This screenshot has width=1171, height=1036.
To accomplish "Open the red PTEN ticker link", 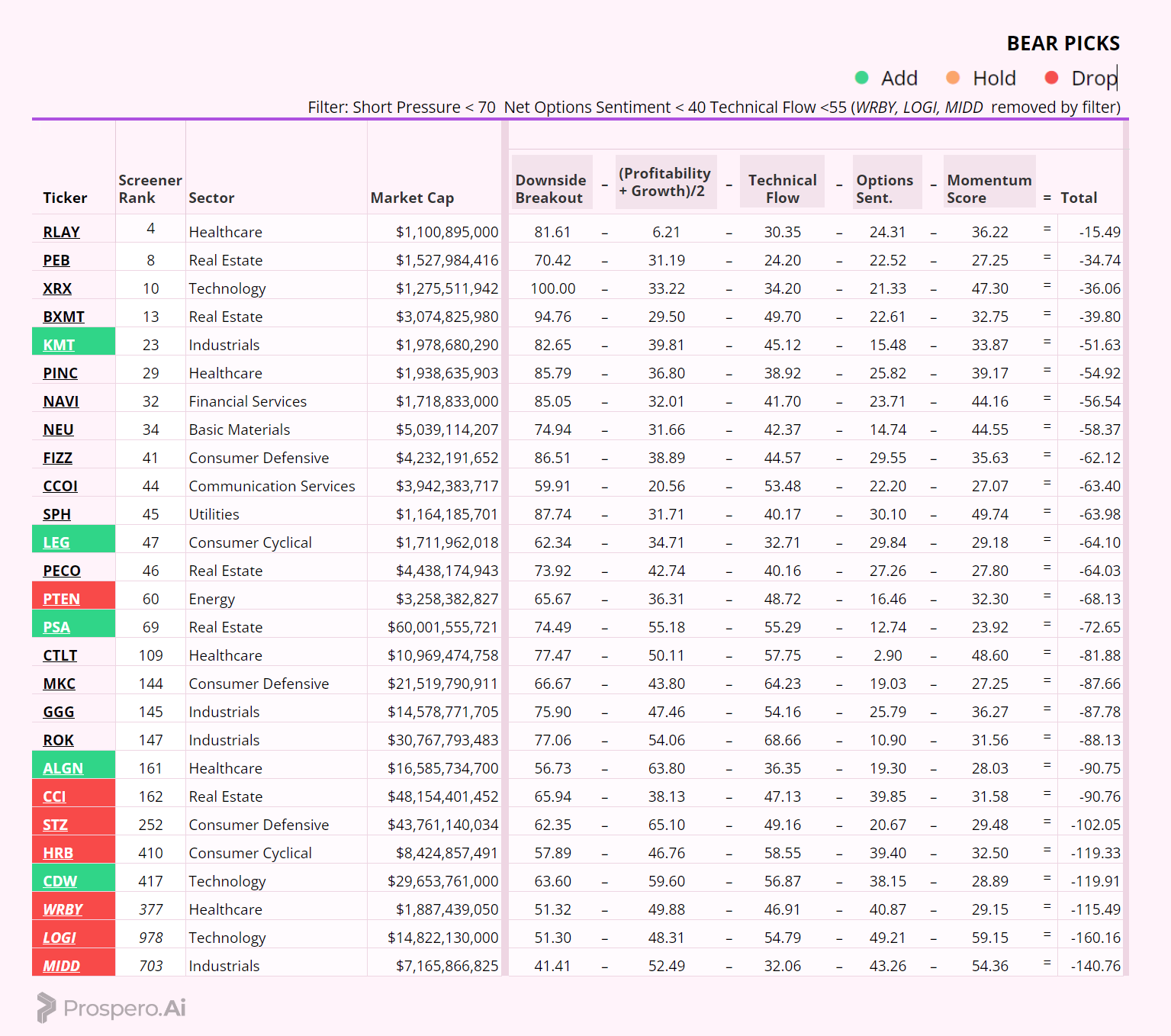I will [x=61, y=599].
